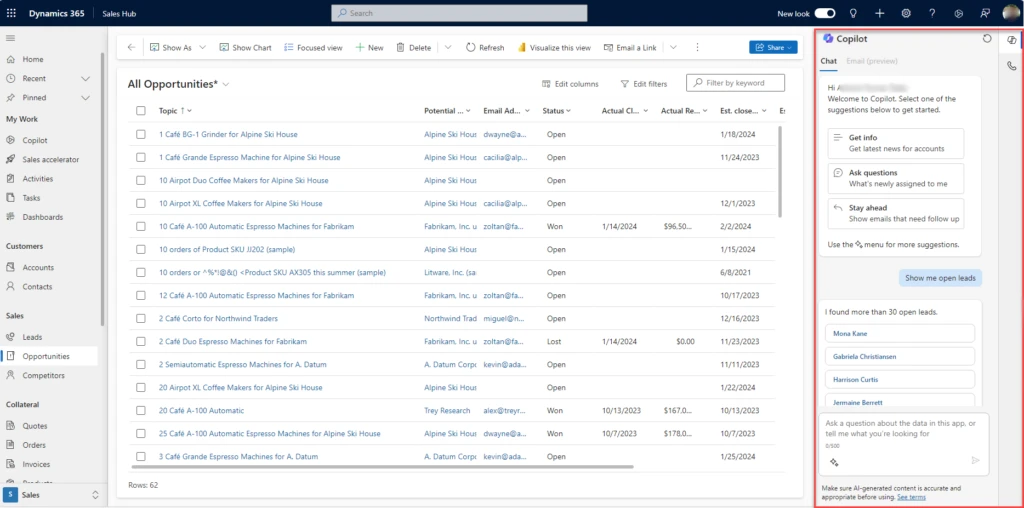1024x508 pixels.
Task: Toggle the New look switch
Action: (825, 13)
